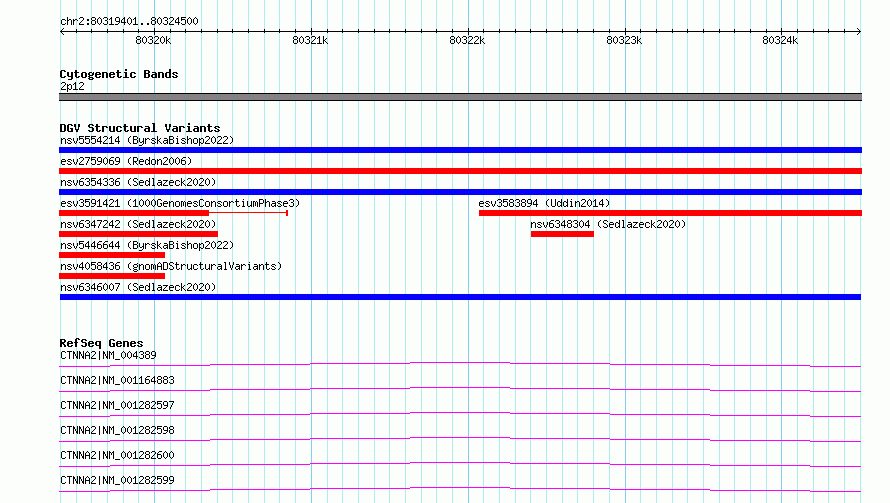Select the red bar under nsv6347242

click(138, 234)
